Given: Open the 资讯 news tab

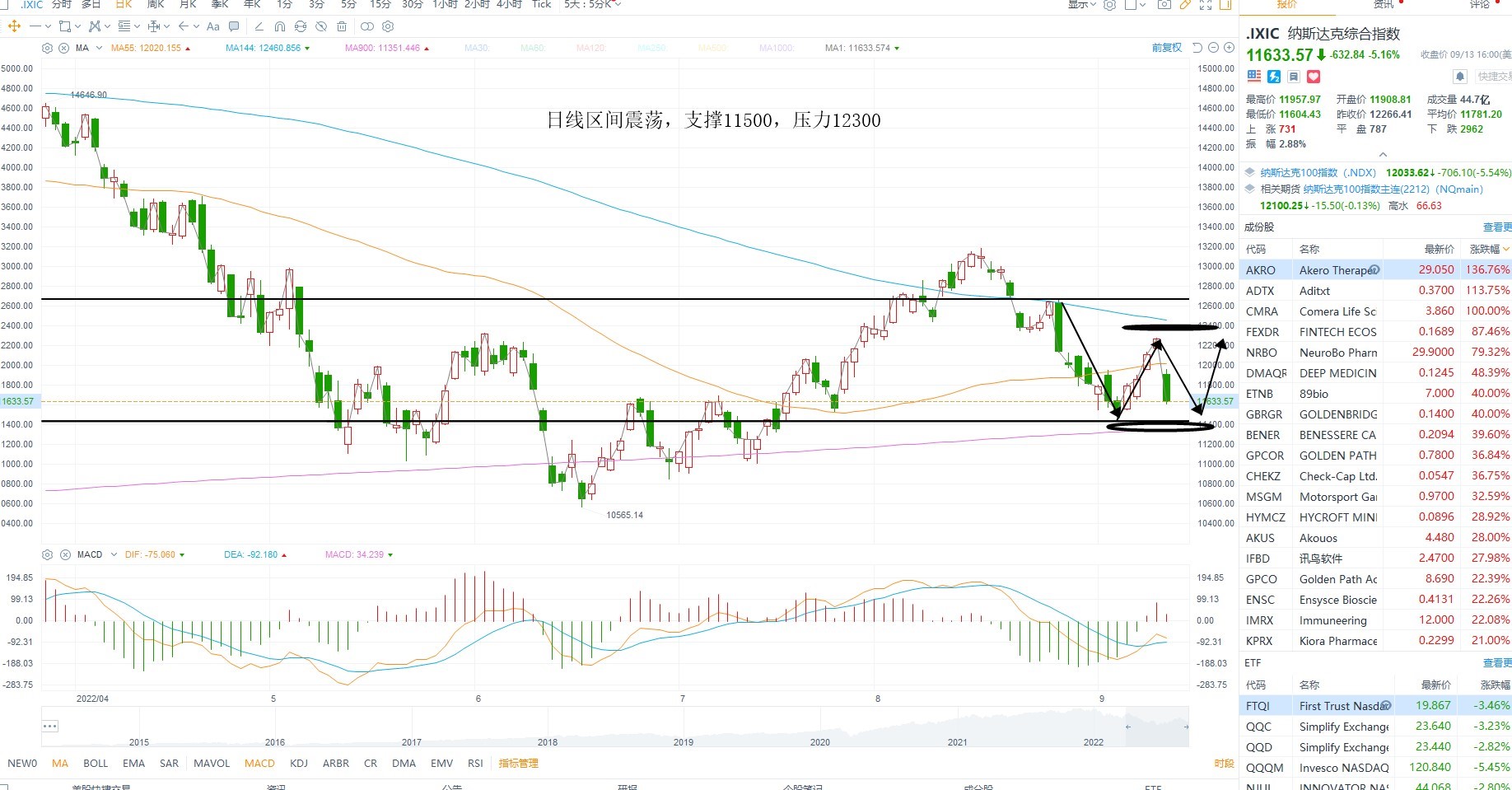Looking at the screenshot, I should pyautogui.click(x=1384, y=5).
